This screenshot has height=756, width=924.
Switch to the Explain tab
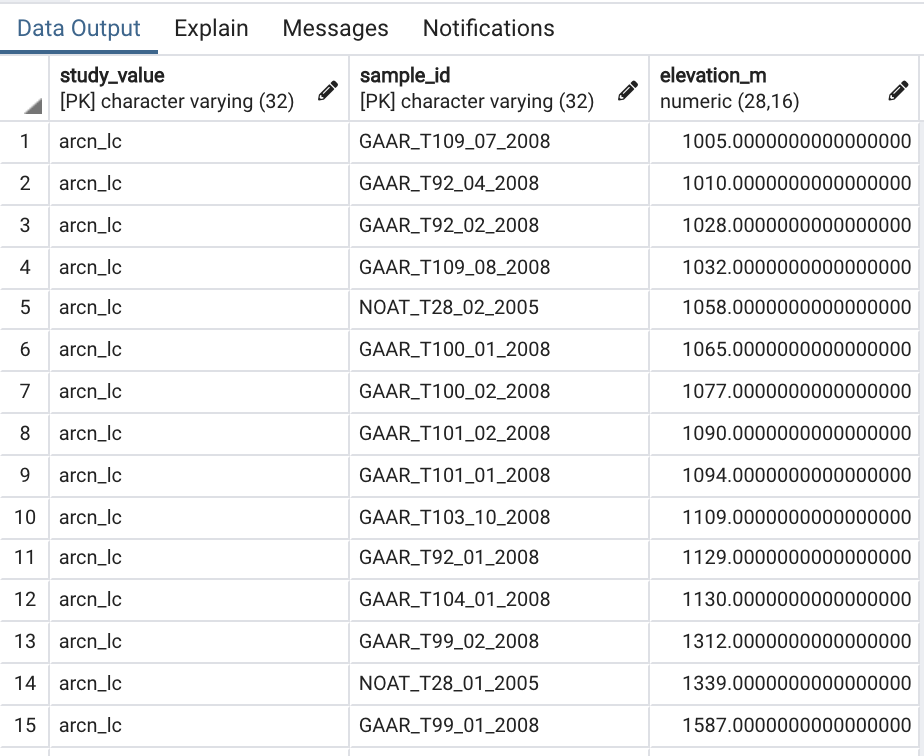[211, 28]
